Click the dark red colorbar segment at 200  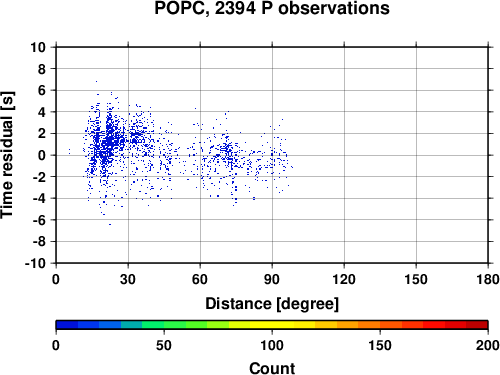[x=477, y=325]
